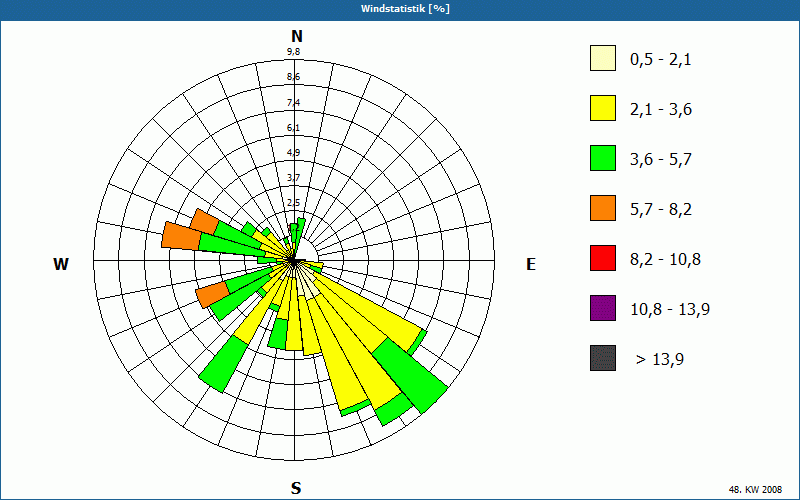
Task: Click the legend label '8,2 - 10,8'
Action: pos(665,260)
